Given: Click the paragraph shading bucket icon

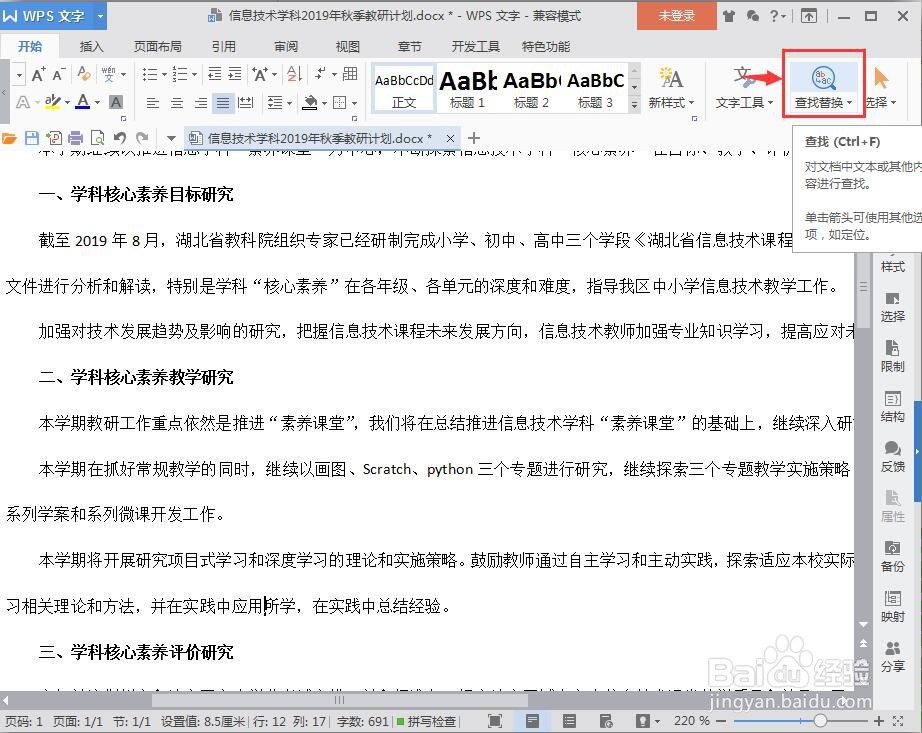Looking at the screenshot, I should click(310, 103).
